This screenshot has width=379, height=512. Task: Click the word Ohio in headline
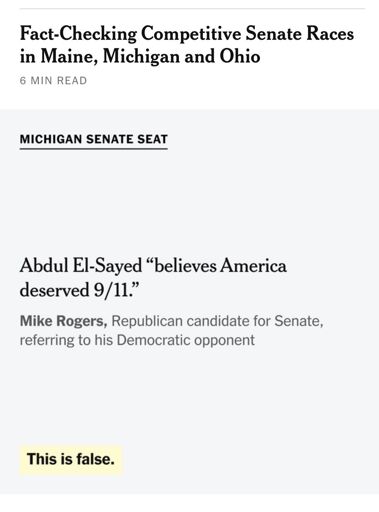coord(240,56)
